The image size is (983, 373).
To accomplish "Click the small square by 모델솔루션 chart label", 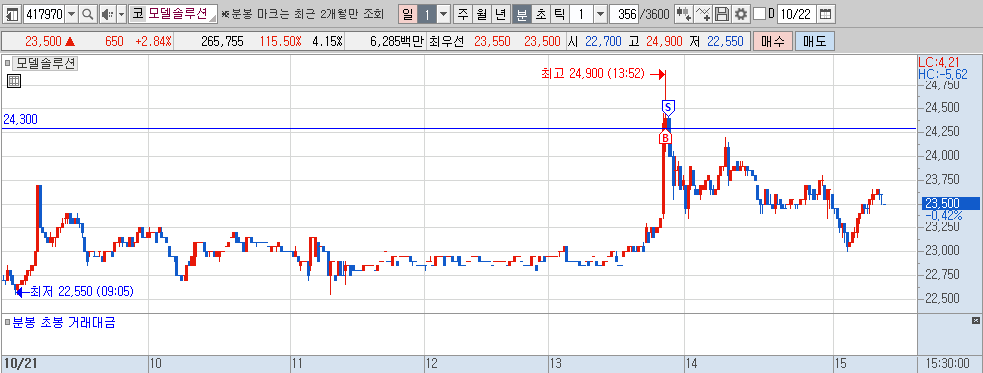I will pos(8,63).
